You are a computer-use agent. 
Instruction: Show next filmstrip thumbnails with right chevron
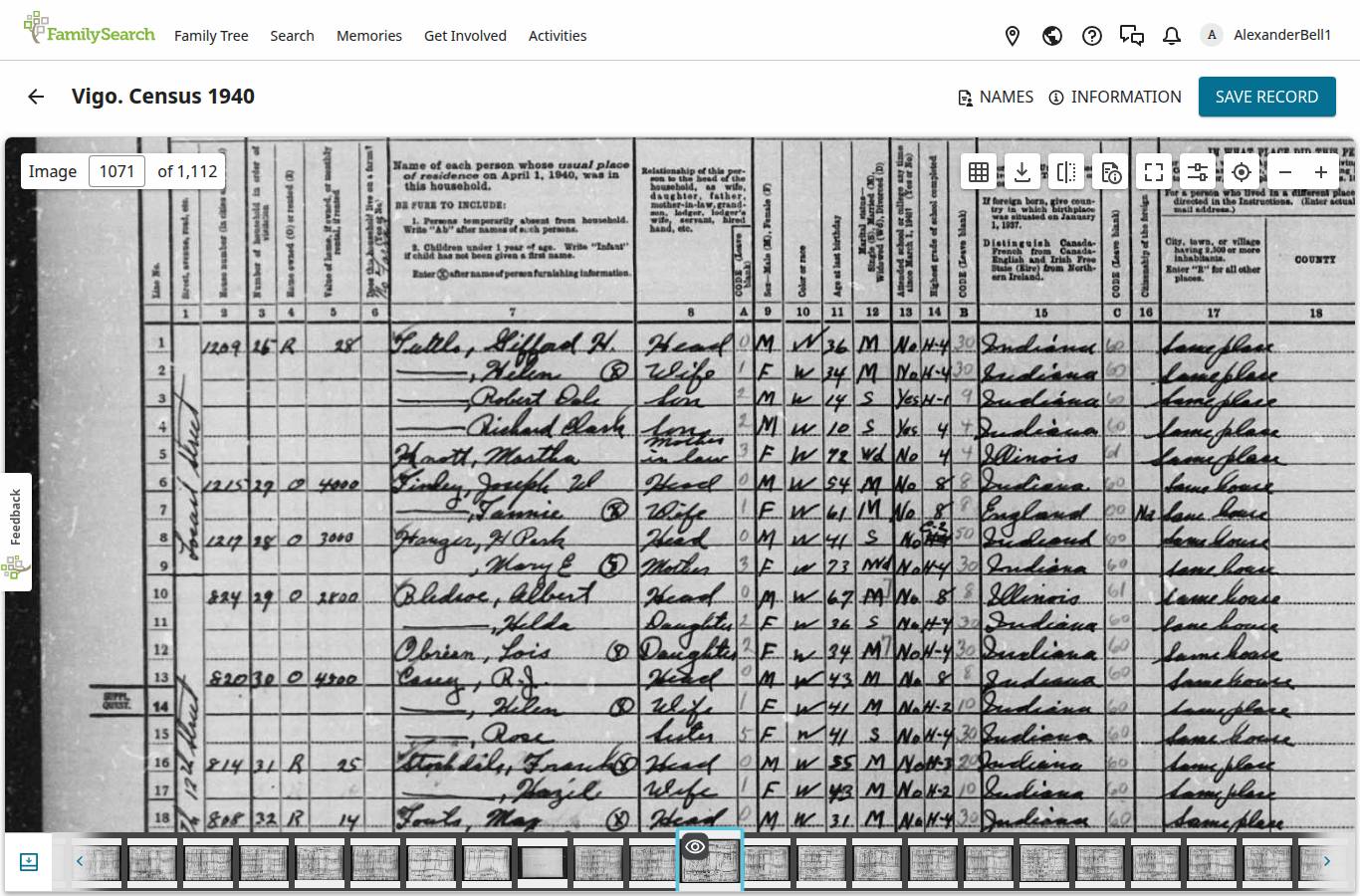(x=1326, y=862)
